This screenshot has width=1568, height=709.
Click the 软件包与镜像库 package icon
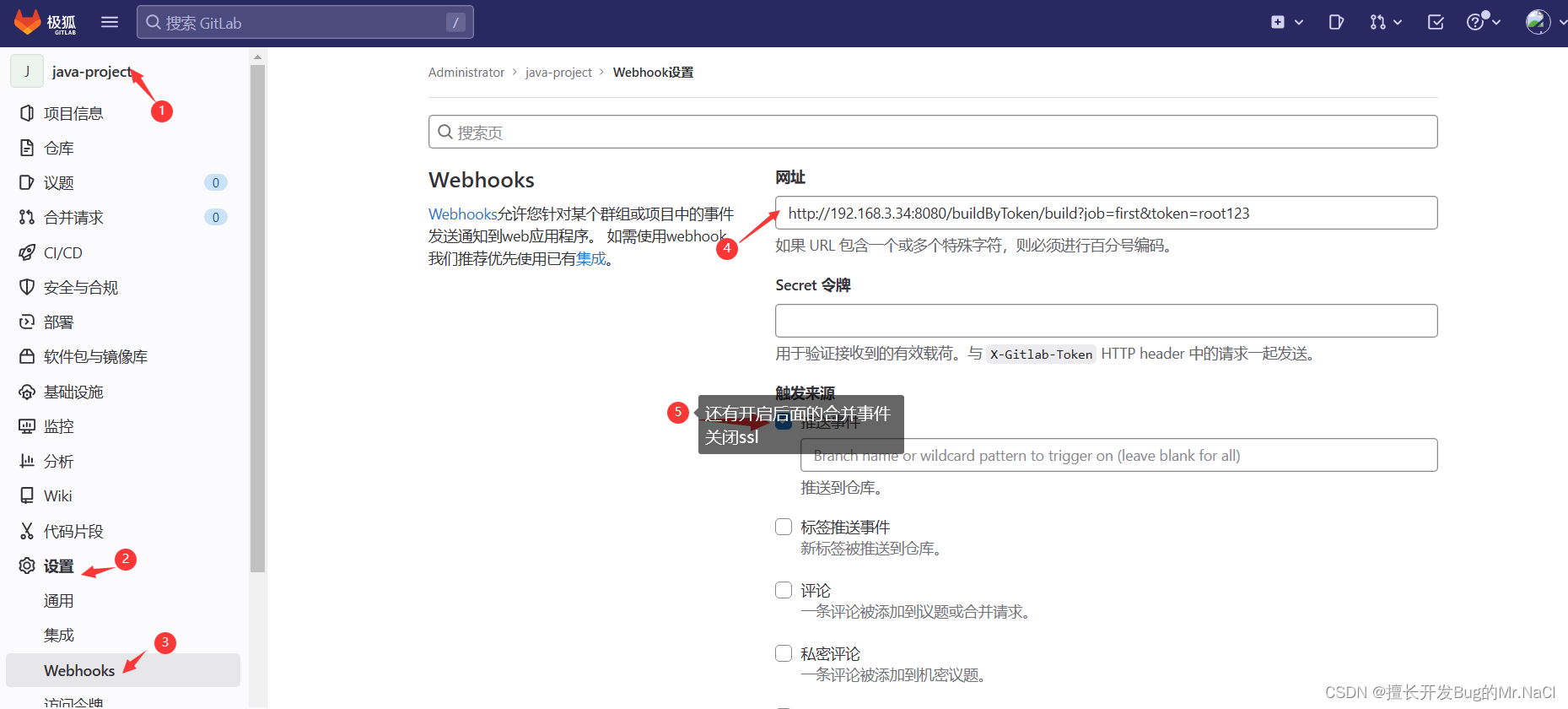[27, 356]
